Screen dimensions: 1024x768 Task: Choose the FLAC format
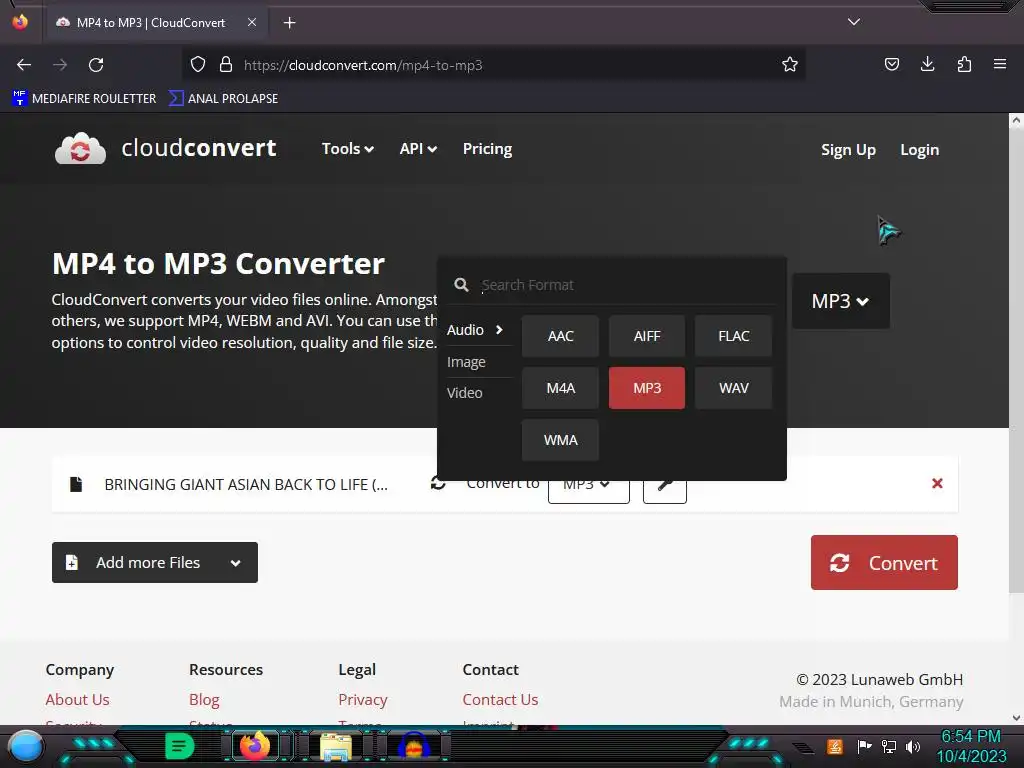pyautogui.click(x=733, y=336)
